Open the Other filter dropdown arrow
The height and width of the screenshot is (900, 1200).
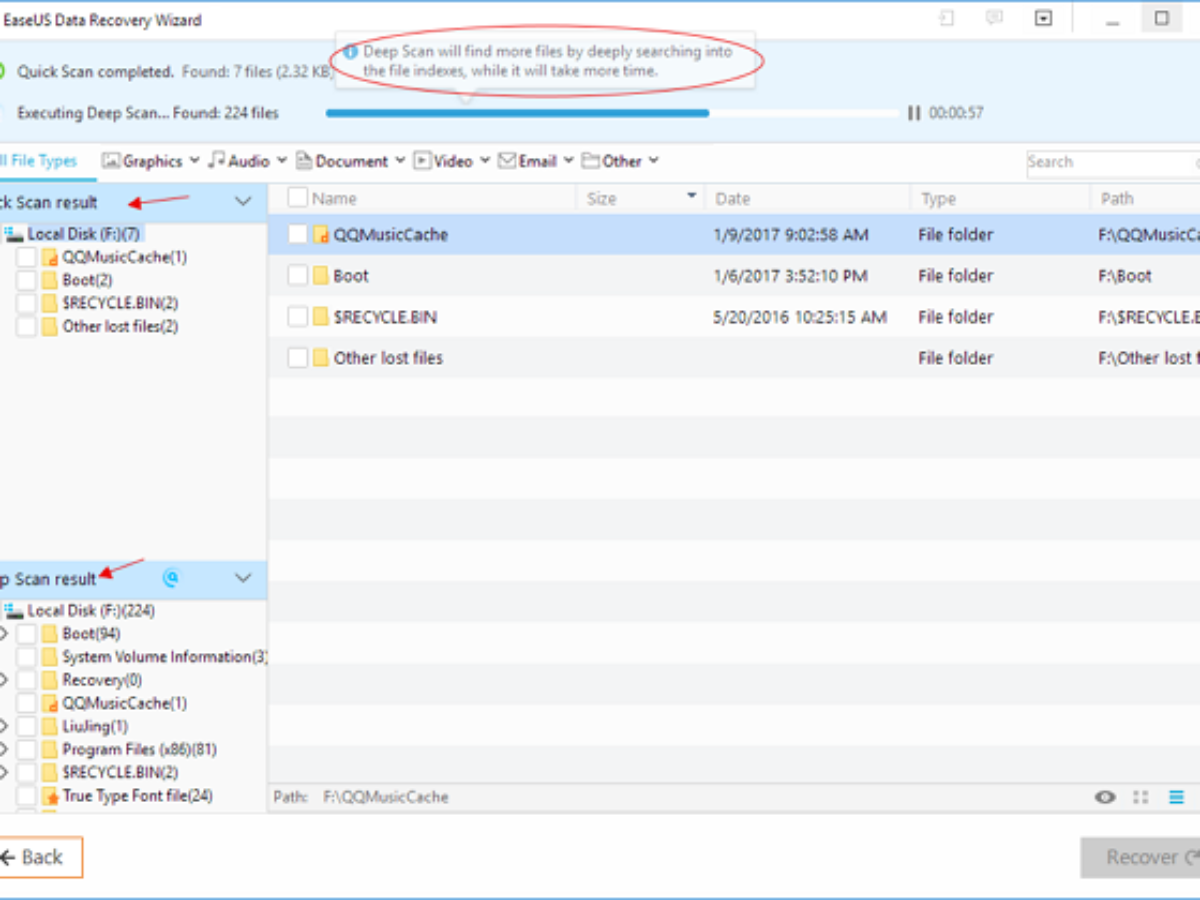coord(654,161)
